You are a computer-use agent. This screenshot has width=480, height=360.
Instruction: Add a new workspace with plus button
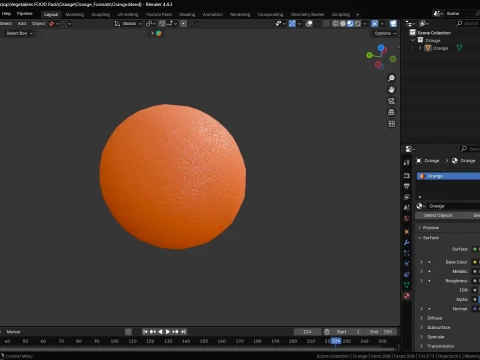coord(357,14)
